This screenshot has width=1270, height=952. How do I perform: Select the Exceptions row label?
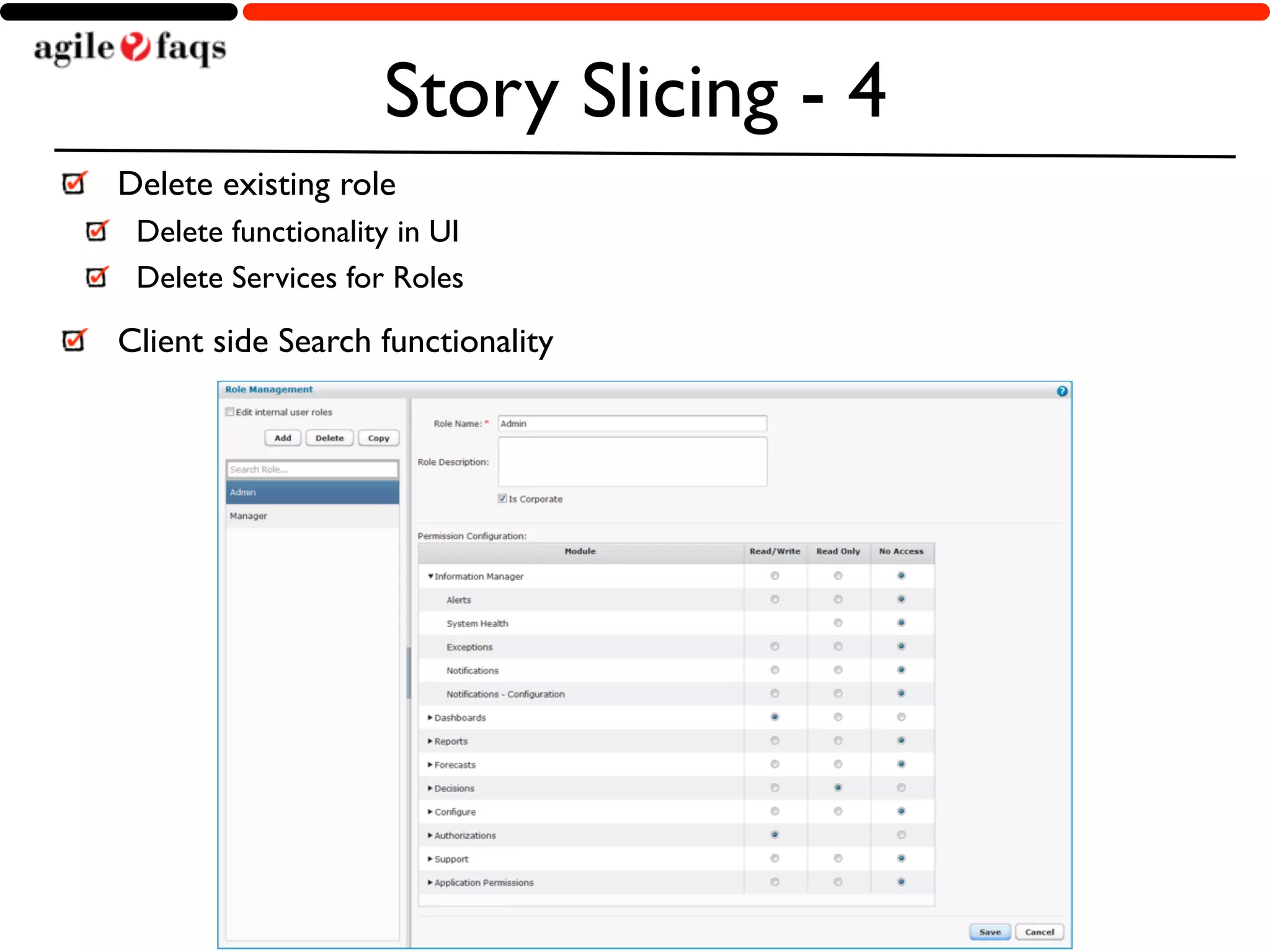click(469, 647)
